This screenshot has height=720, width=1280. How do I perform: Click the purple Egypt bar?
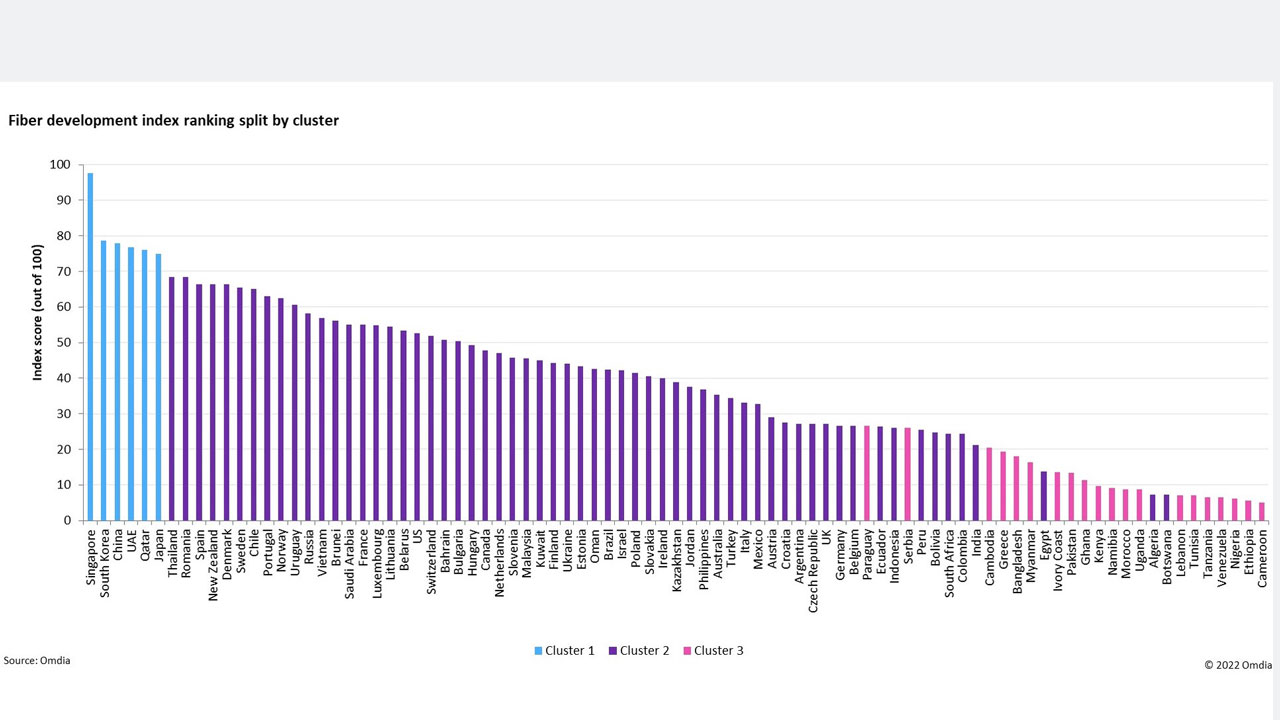[x=1043, y=496]
